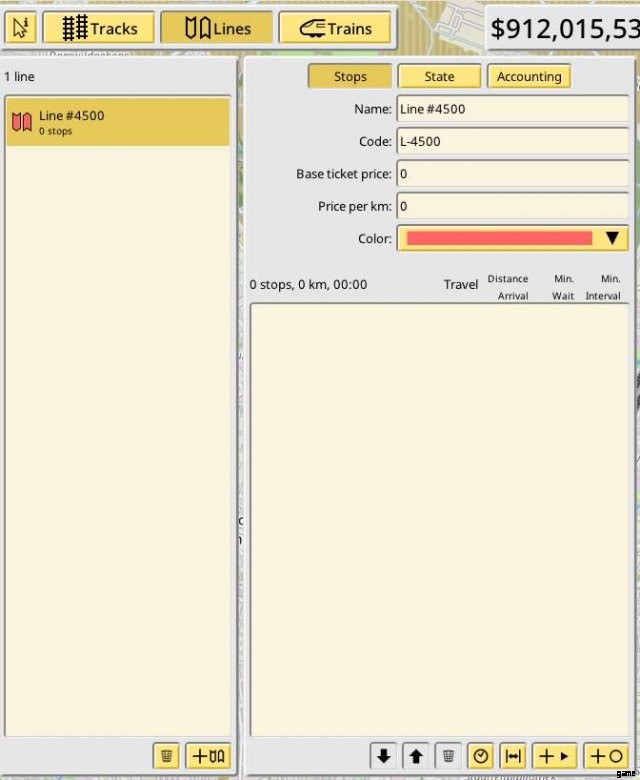Click the distance width arrows icon
This screenshot has height=780, width=640.
pyautogui.click(x=513, y=756)
